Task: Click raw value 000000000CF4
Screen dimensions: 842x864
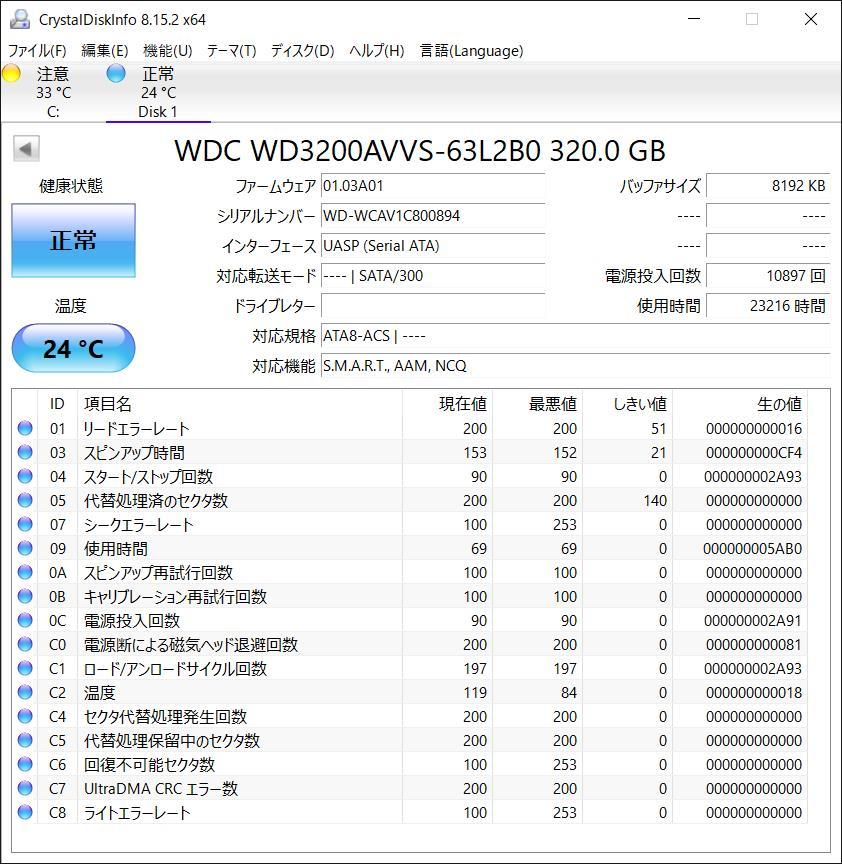Action: click(x=754, y=452)
